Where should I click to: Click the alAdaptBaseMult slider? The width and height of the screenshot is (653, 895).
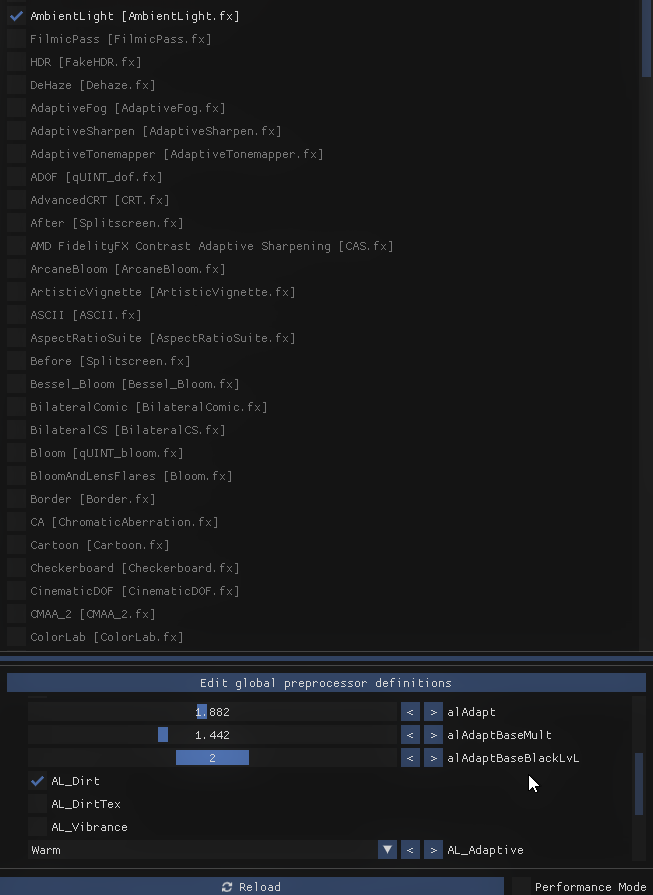pyautogui.click(x=212, y=735)
